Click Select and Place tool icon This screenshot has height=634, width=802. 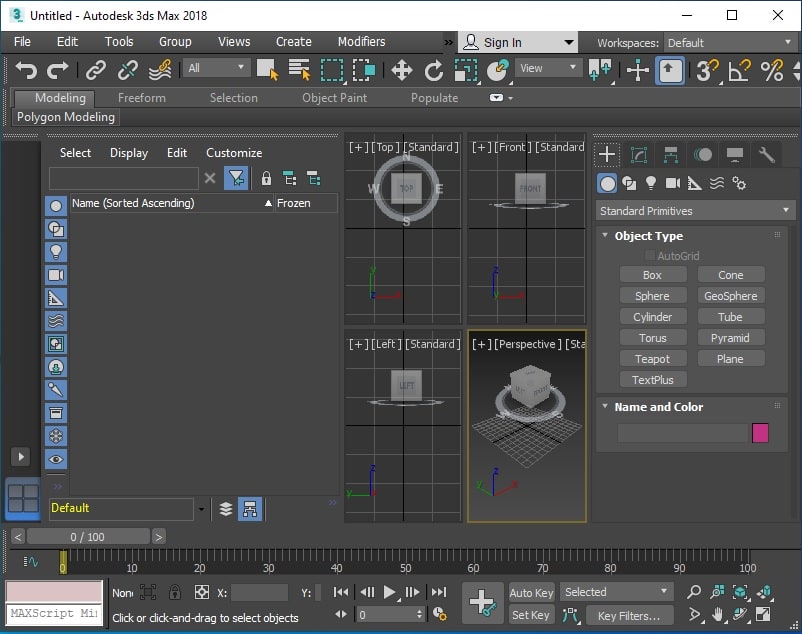pos(498,70)
